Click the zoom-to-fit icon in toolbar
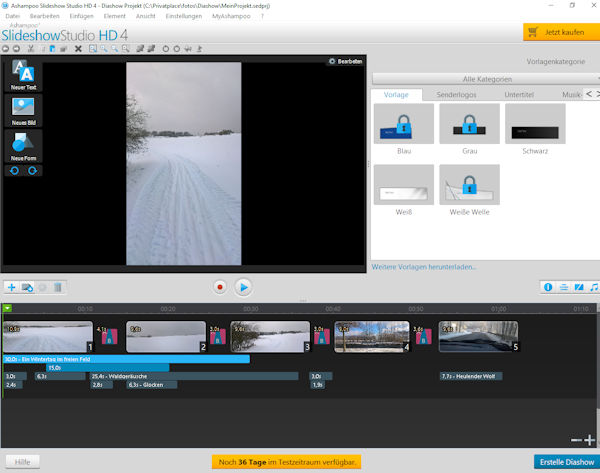 click(x=93, y=49)
